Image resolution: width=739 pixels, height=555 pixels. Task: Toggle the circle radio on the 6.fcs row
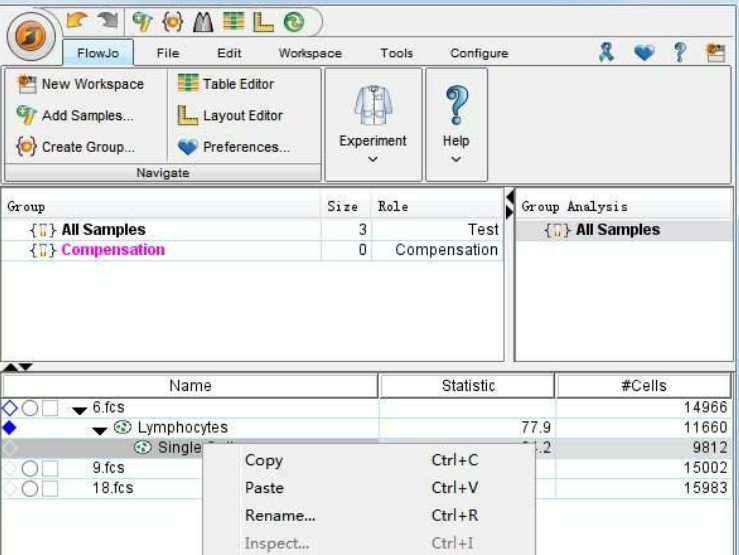30,408
